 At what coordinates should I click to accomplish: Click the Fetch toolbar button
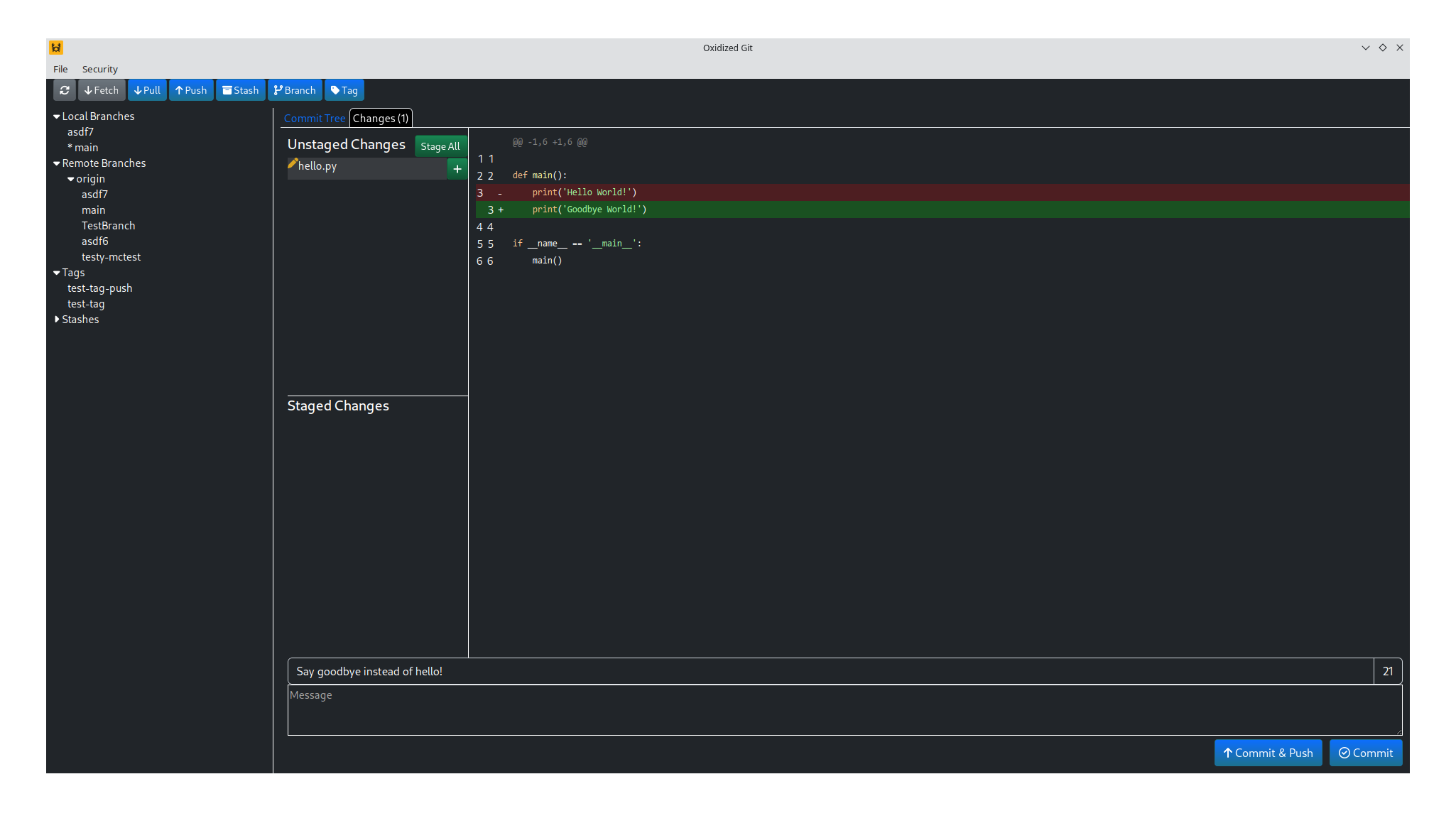[102, 90]
